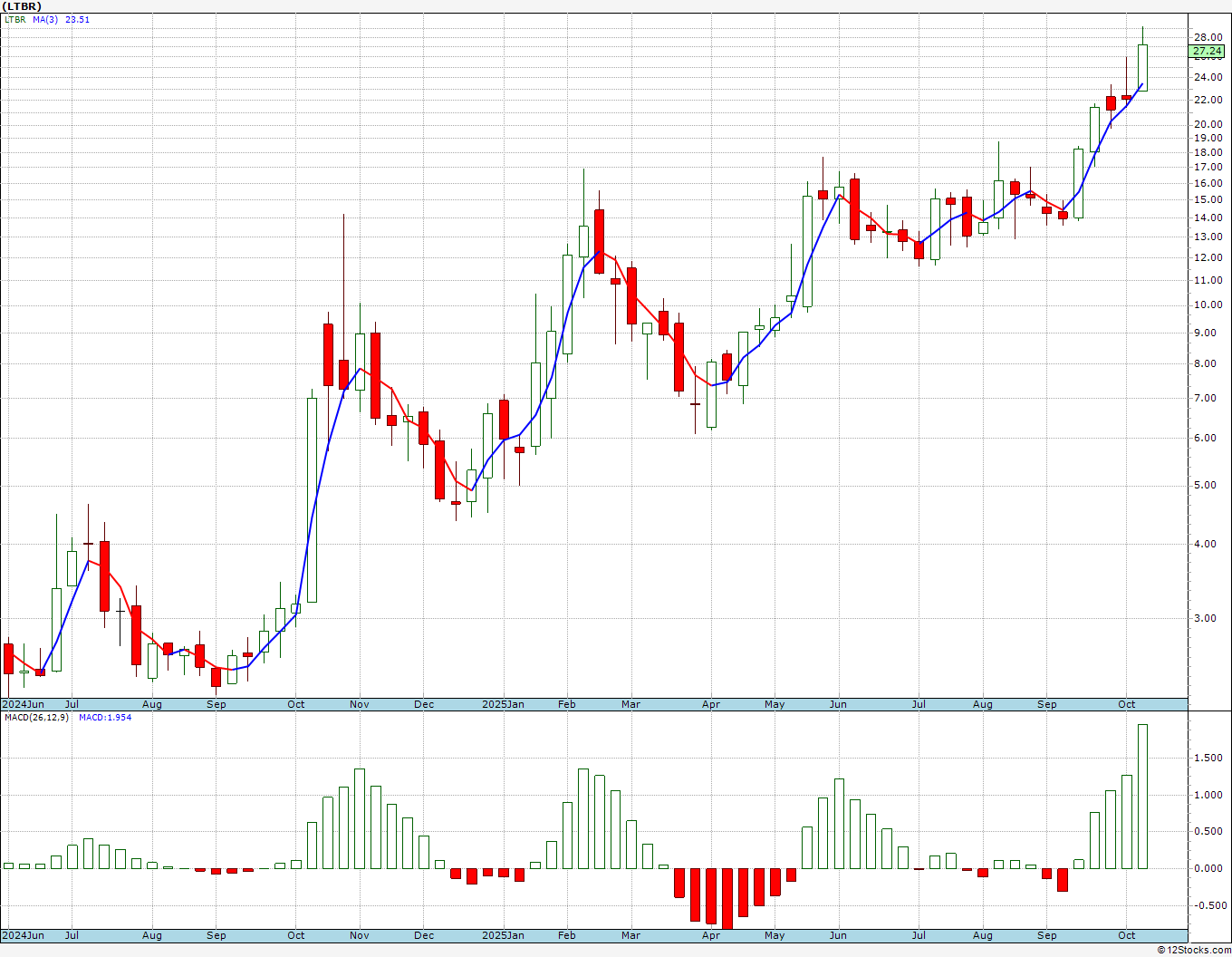Click the 1.500 MACD axis label
This screenshot has height=957, width=1232.
(1210, 759)
